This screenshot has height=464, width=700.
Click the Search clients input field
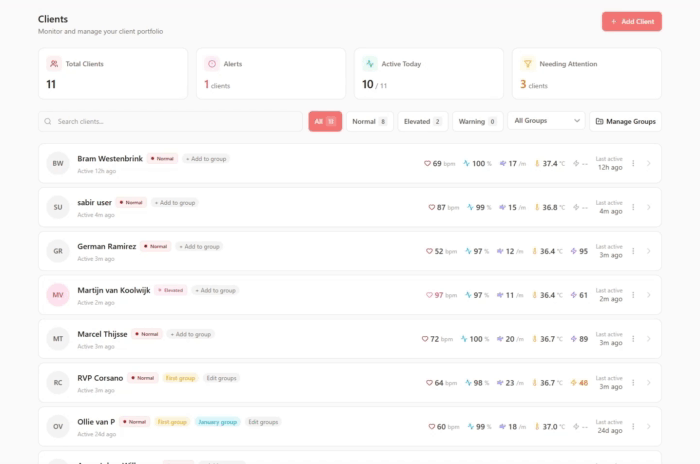point(170,121)
